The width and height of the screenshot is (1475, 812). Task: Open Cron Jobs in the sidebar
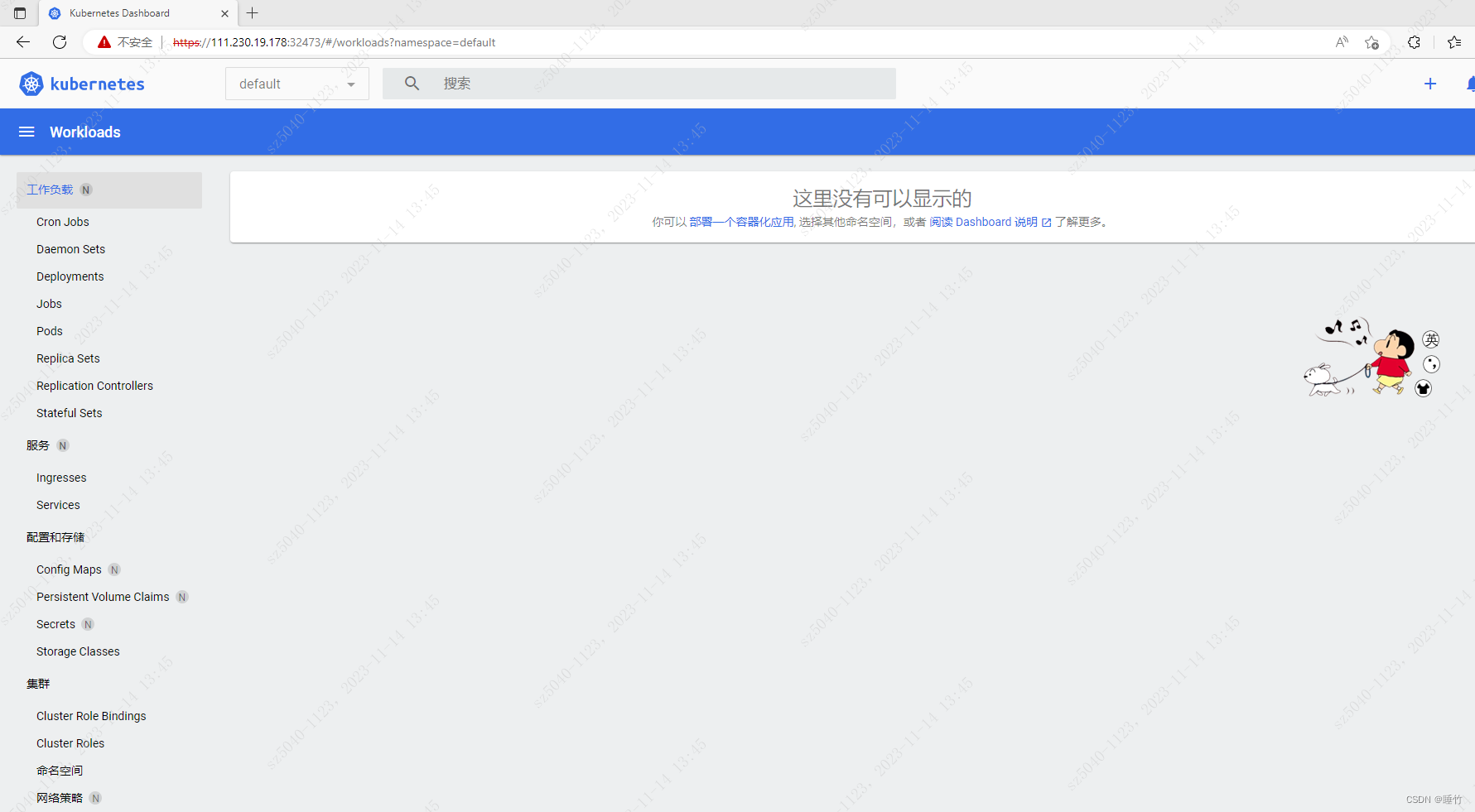[x=63, y=222]
